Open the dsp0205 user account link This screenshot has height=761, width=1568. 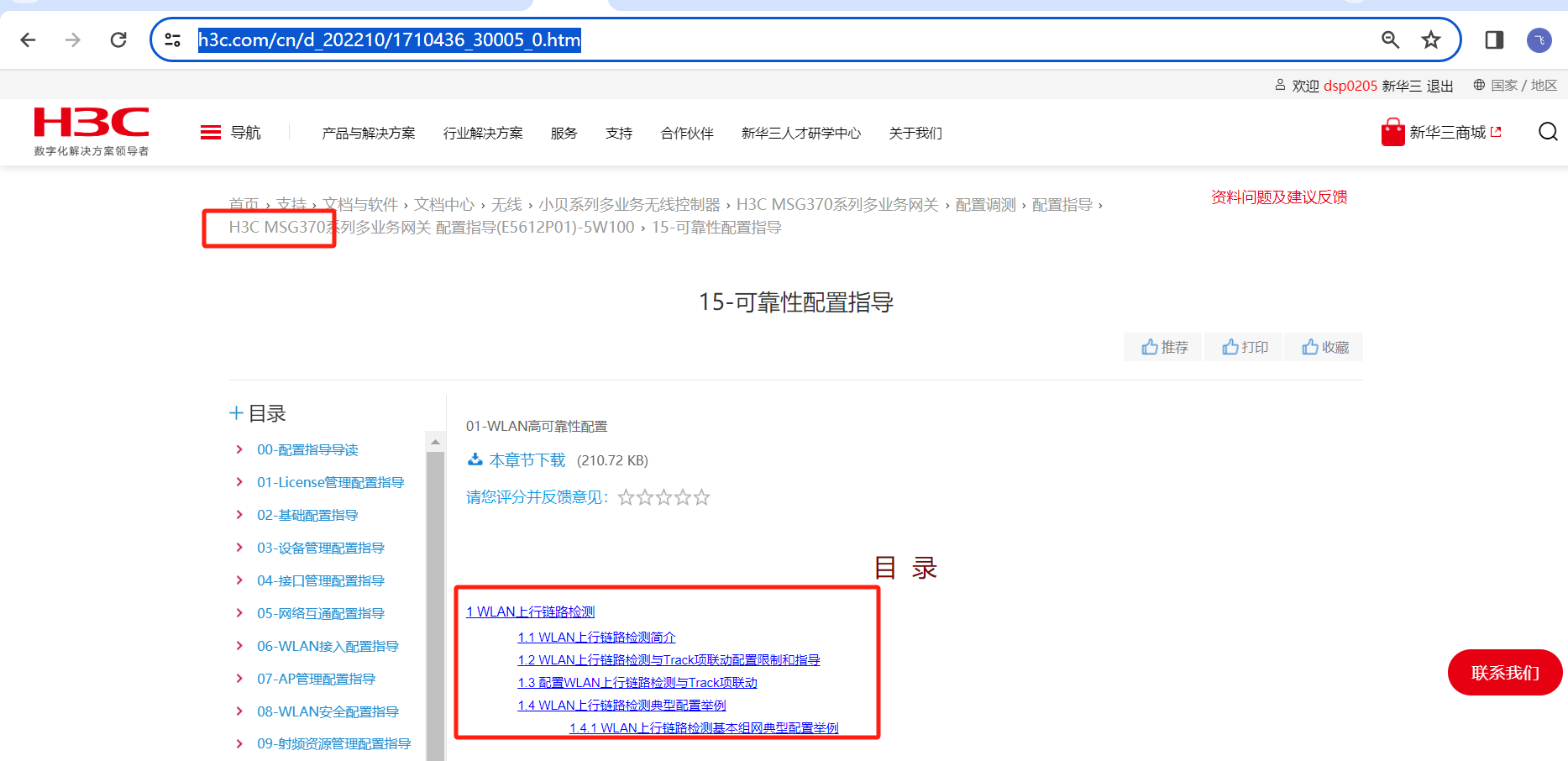click(1350, 86)
